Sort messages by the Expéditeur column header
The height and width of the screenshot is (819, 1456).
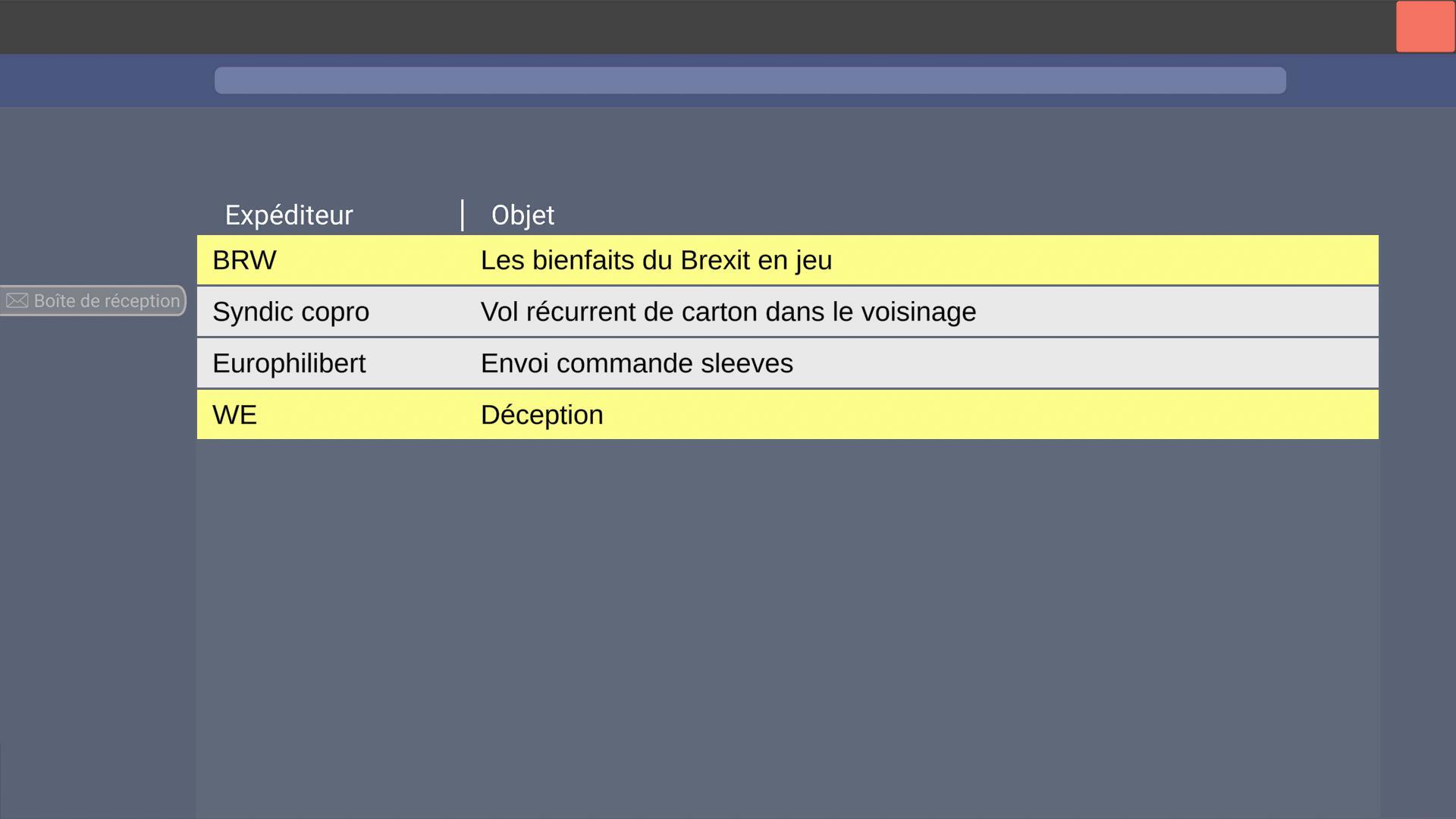pyautogui.click(x=288, y=215)
